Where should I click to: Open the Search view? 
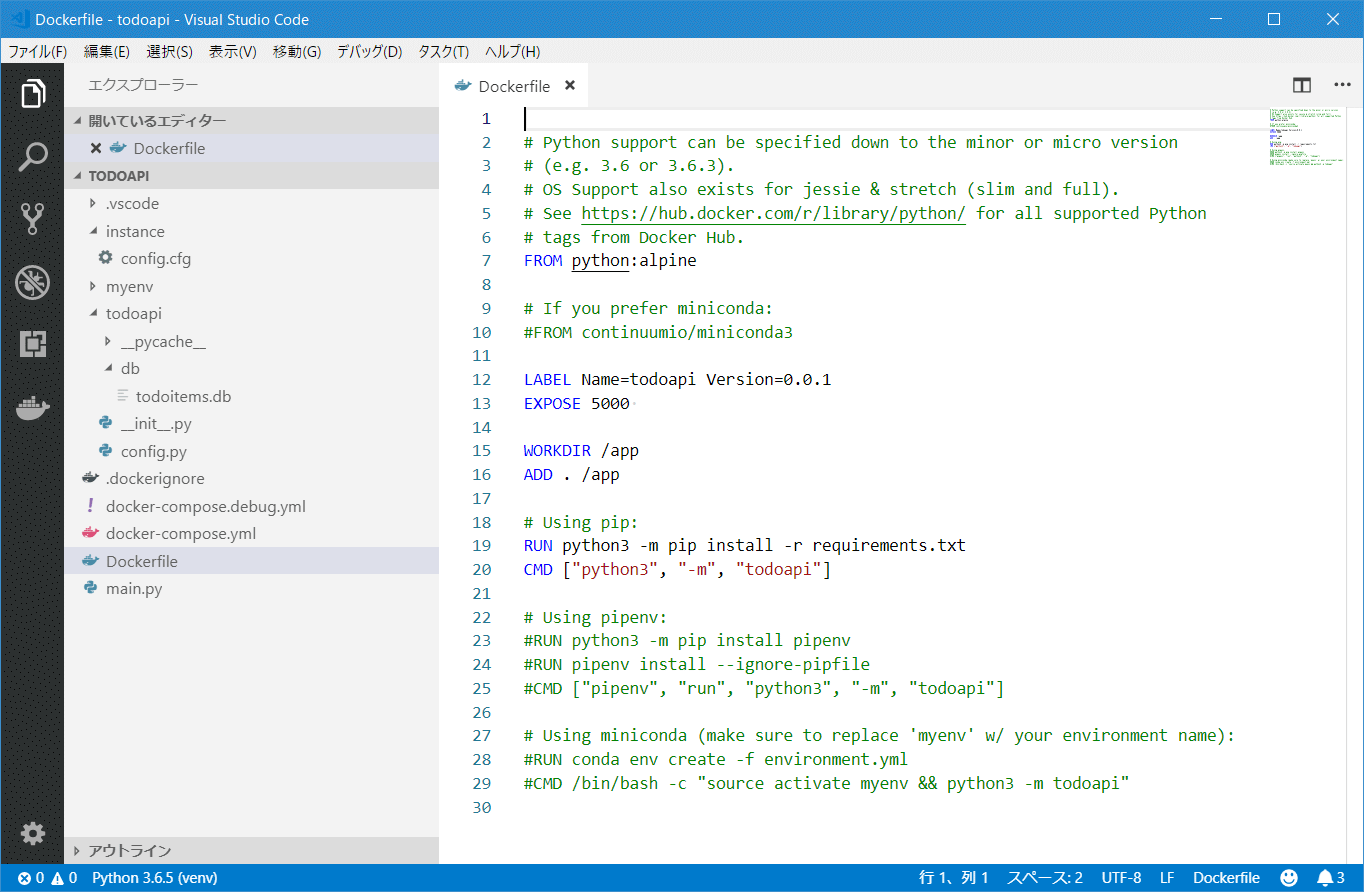[33, 156]
